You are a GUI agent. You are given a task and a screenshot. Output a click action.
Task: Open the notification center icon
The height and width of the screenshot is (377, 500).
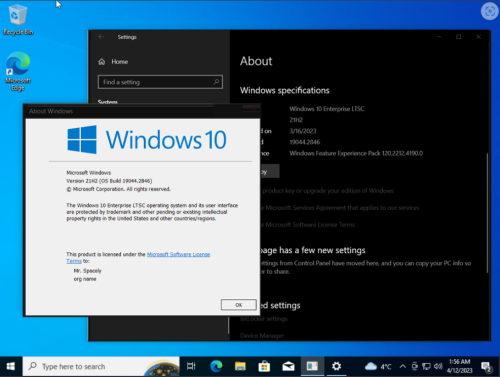coord(486,367)
